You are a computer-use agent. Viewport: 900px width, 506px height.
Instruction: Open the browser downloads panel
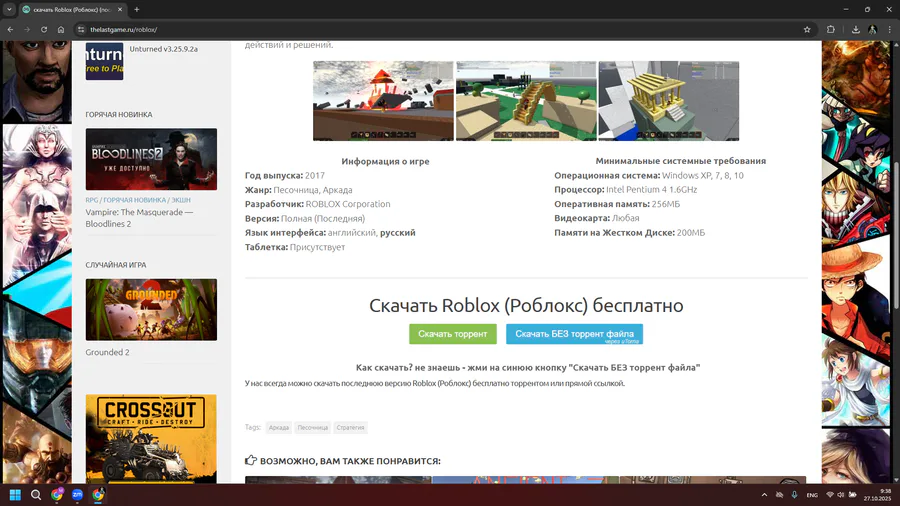pos(856,29)
